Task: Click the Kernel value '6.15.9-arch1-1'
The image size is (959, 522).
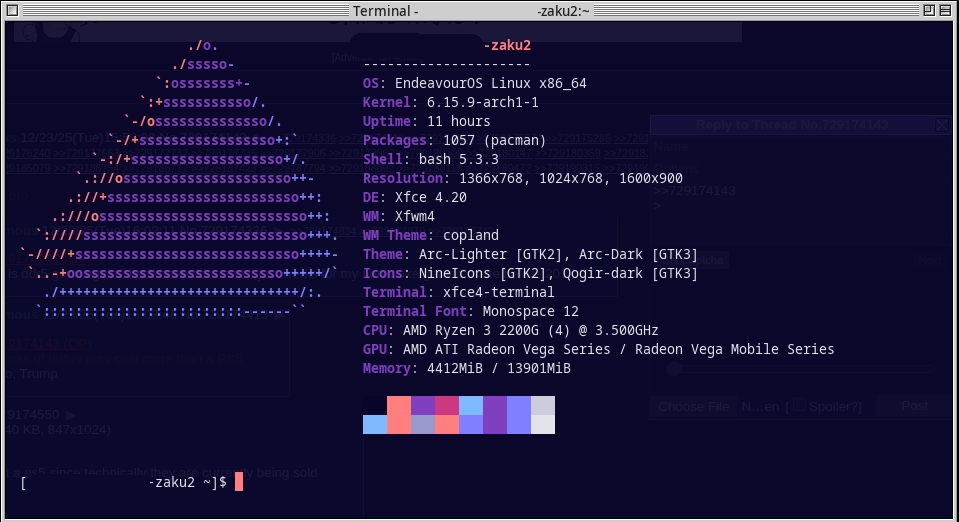Action: 483,102
